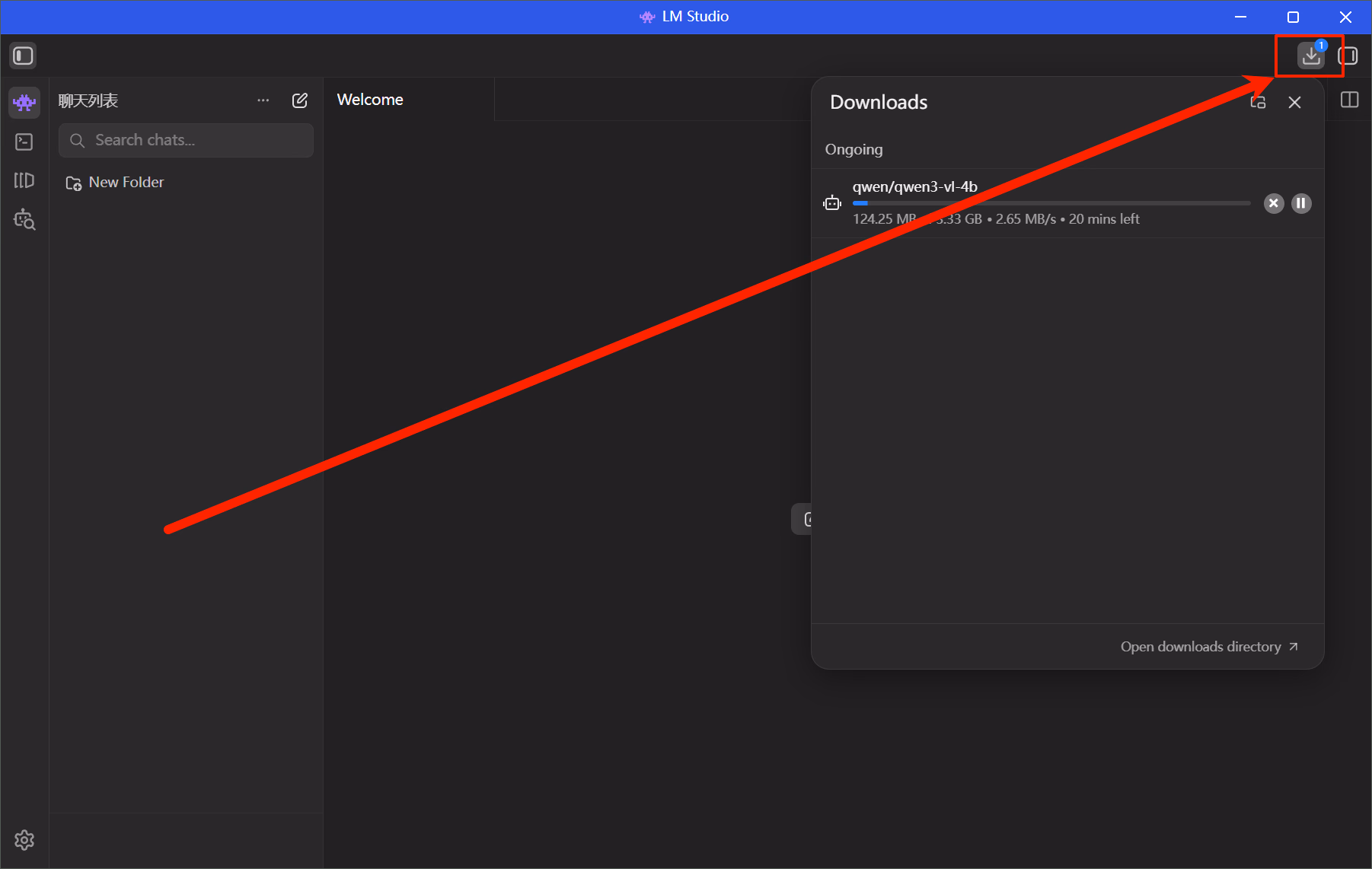Viewport: 1372px width, 869px height.
Task: Click the '20 mins left' download status text
Action: pyautogui.click(x=1104, y=219)
